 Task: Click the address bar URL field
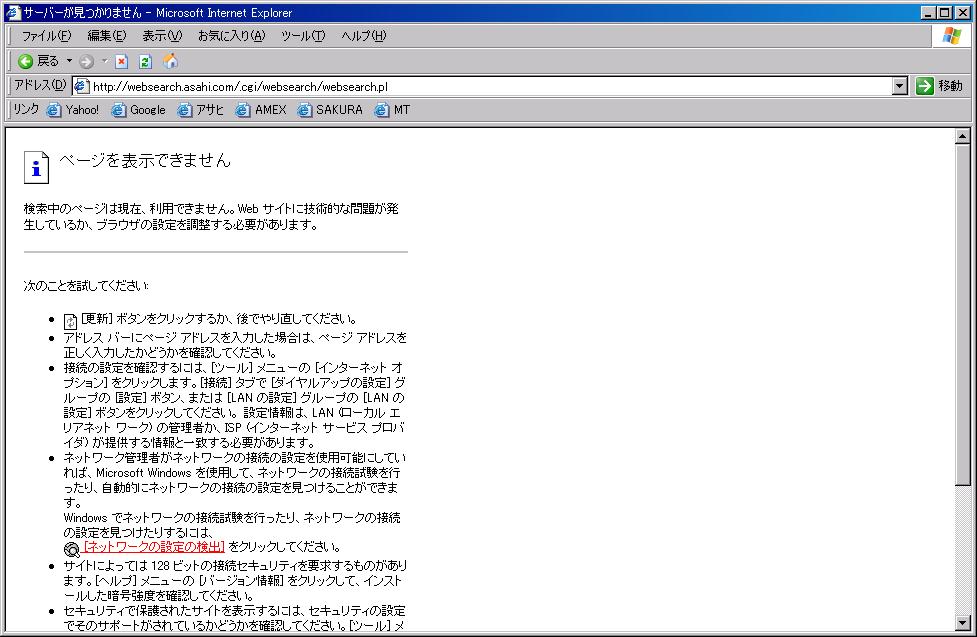tap(480, 86)
